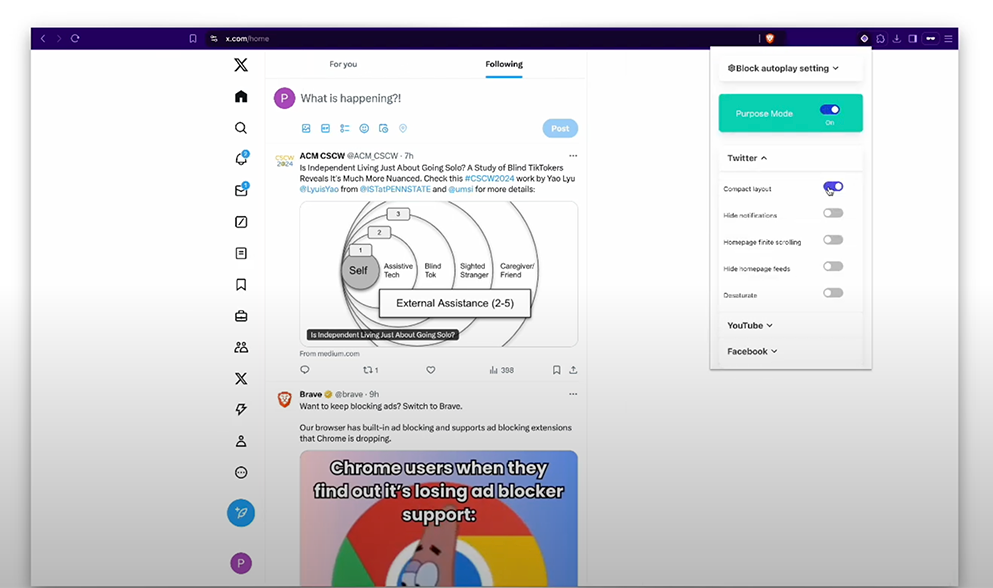The height and width of the screenshot is (588, 993).
Task: Turn off the Purpose Mode switch
Action: [x=829, y=110]
